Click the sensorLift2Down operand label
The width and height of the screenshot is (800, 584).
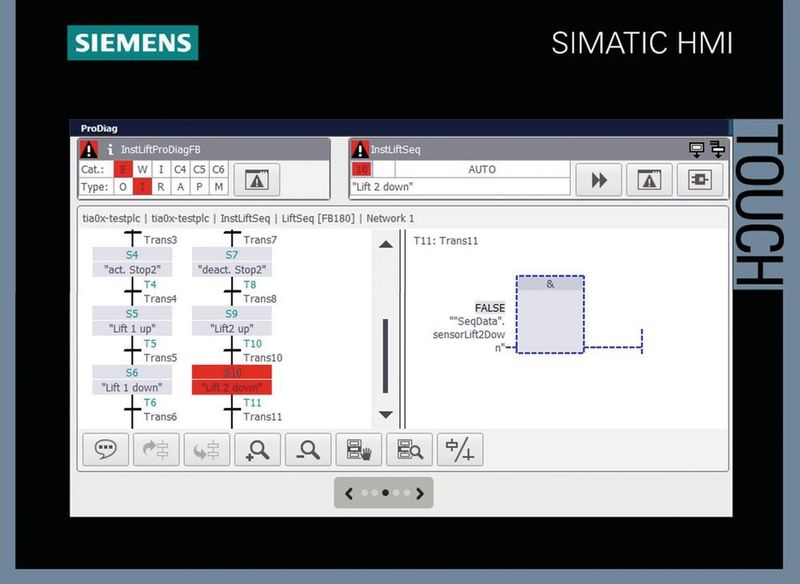point(469,335)
